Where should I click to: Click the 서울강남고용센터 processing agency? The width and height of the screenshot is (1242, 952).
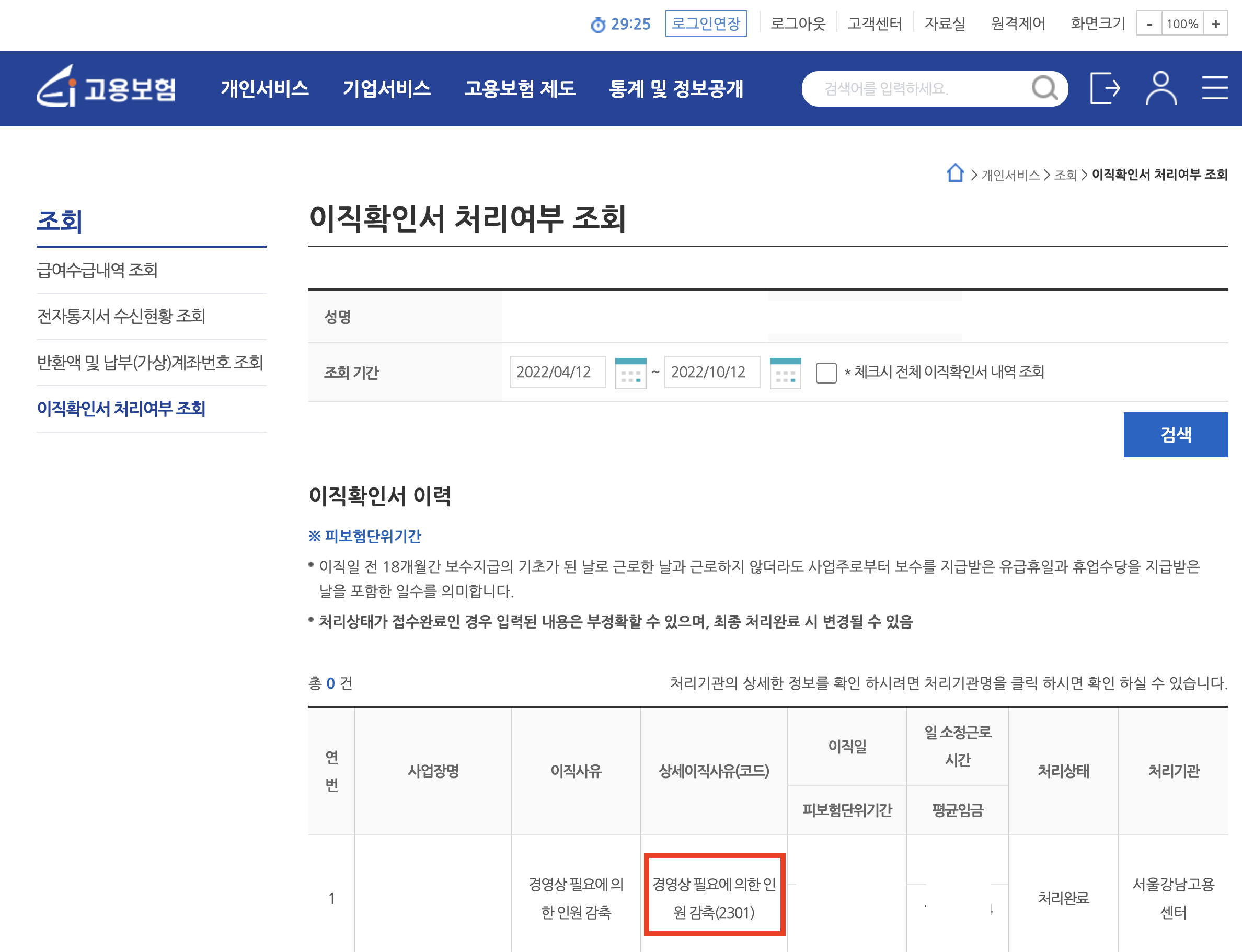[1174, 898]
